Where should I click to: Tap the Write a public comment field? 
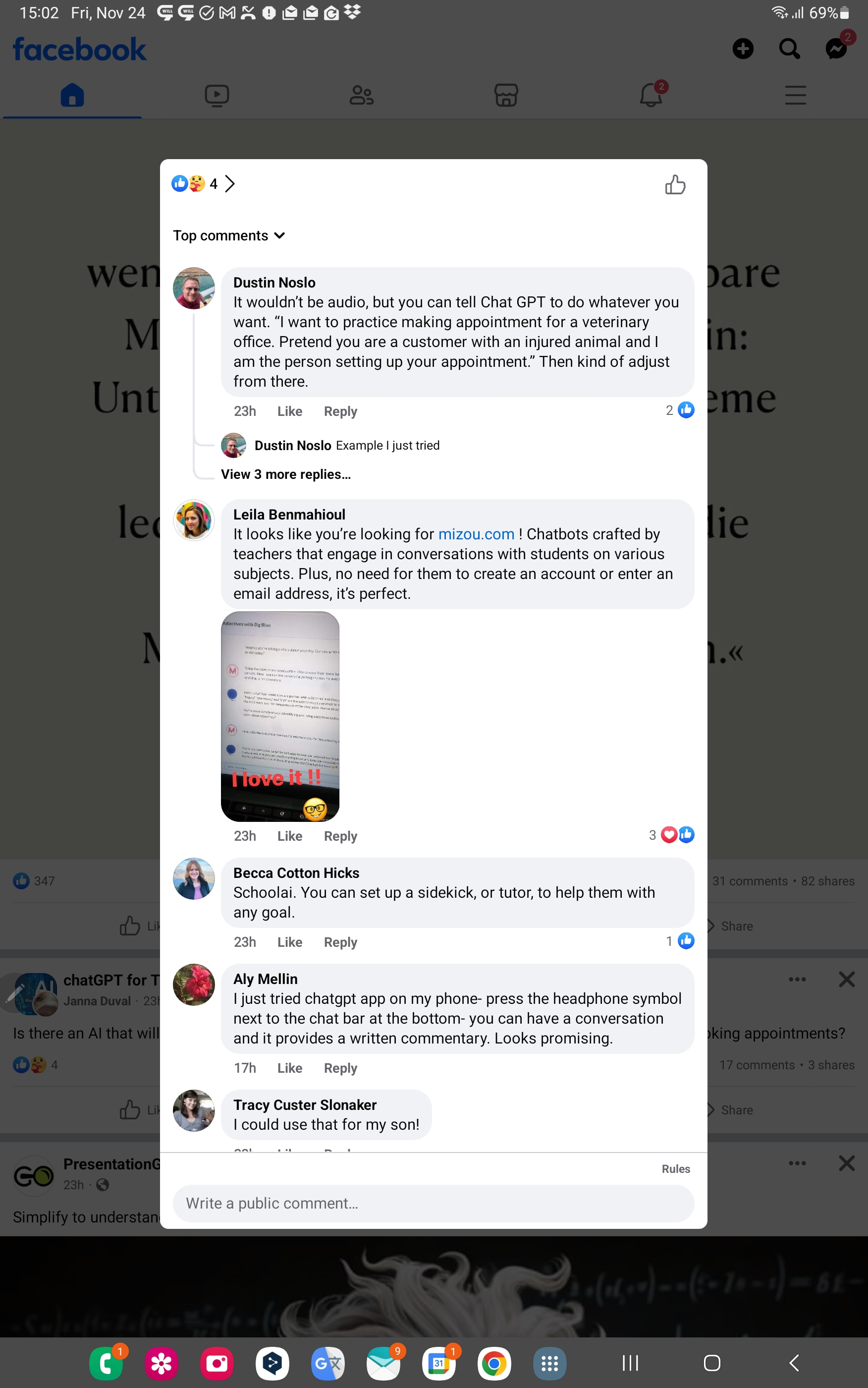click(434, 1203)
